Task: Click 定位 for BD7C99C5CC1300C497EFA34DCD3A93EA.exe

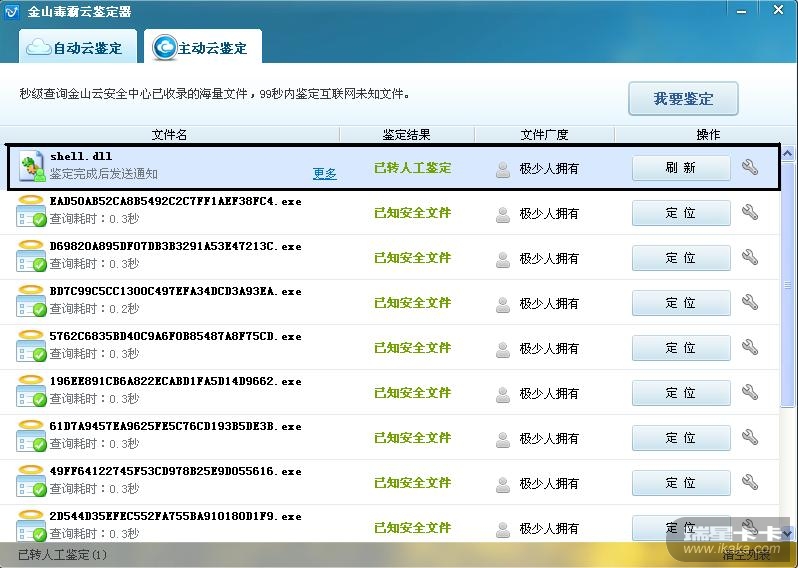Action: coord(681,303)
